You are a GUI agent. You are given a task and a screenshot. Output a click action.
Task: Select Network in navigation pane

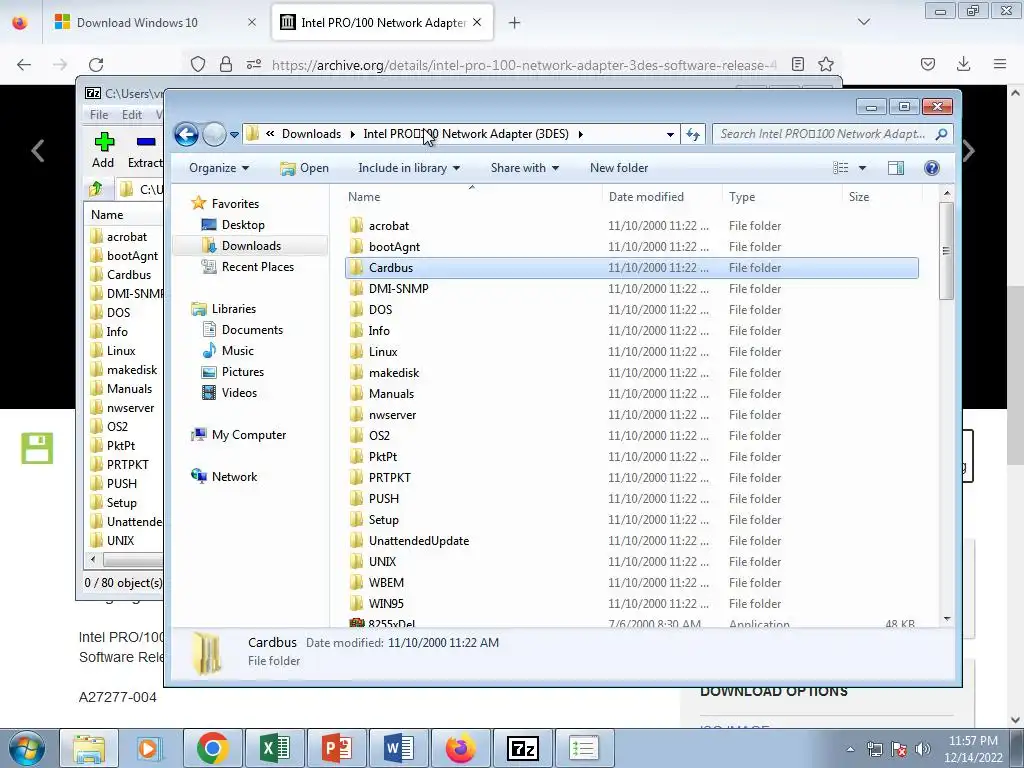(234, 477)
